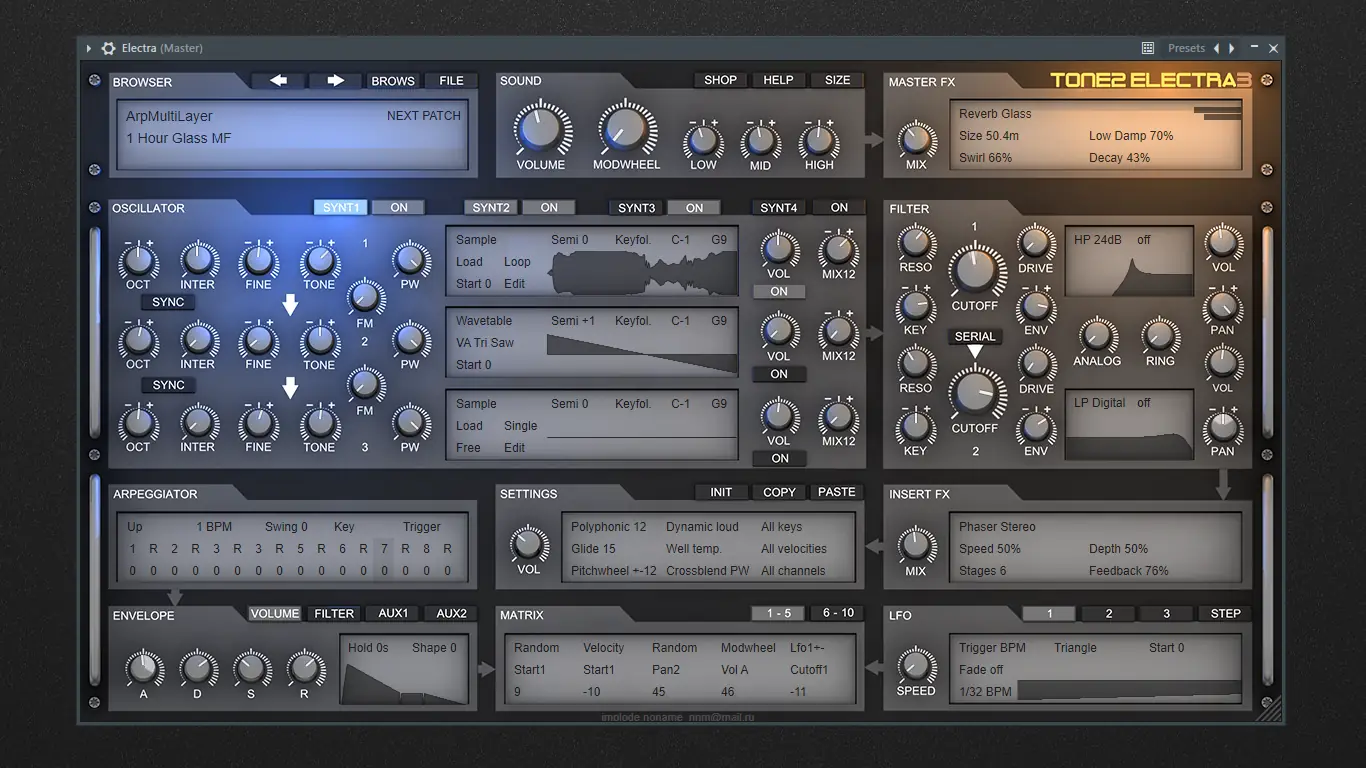Switch to the SYNT2 layer tab

pos(491,208)
